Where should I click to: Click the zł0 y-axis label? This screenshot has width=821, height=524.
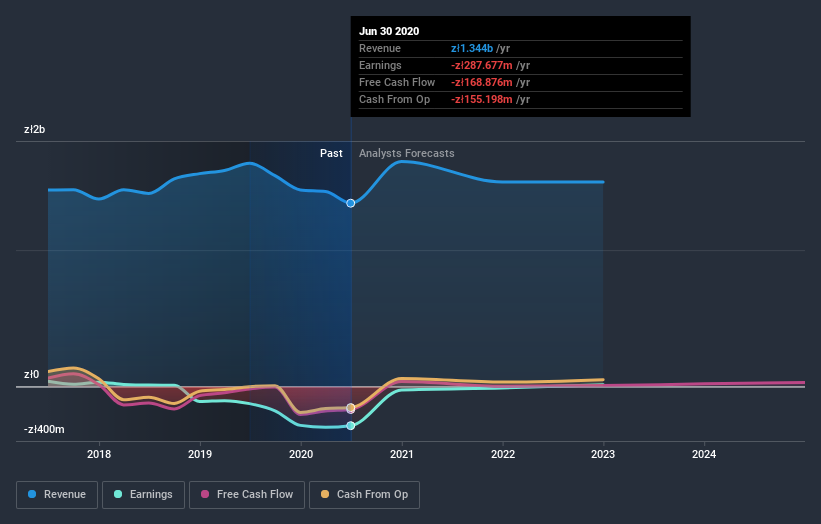[x=31, y=374]
